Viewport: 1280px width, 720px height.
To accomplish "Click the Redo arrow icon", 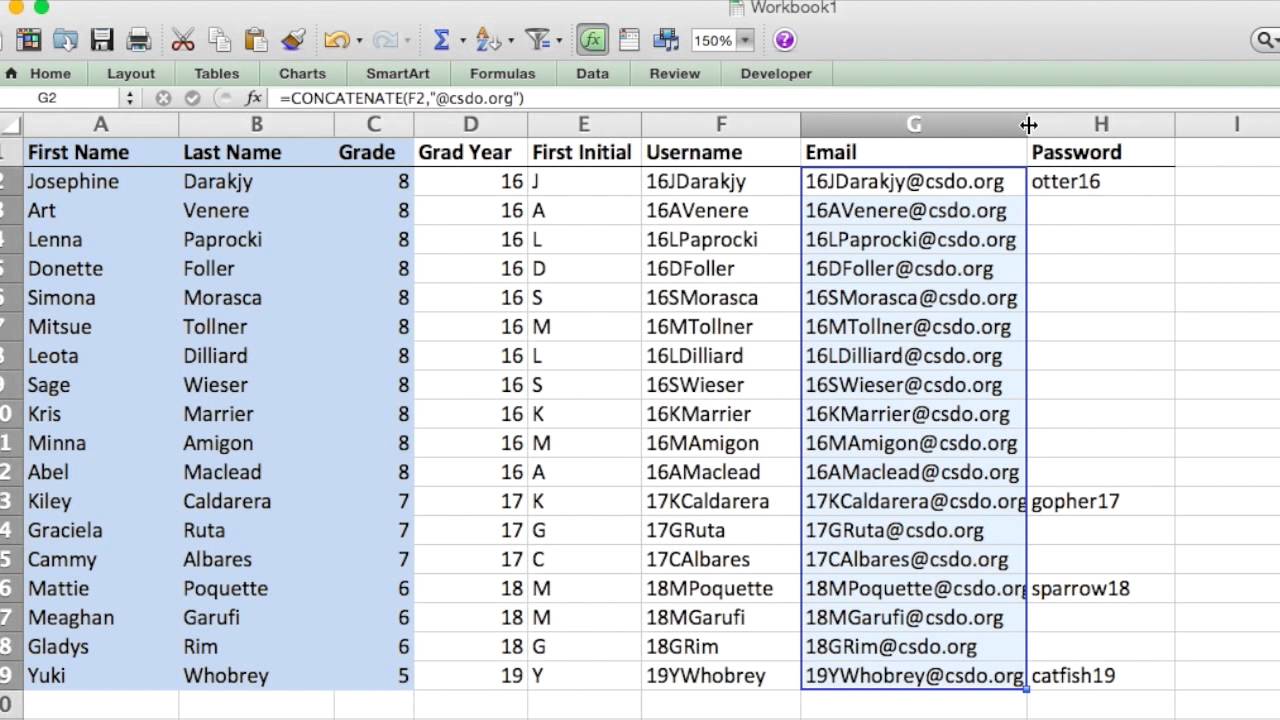I will 384,40.
